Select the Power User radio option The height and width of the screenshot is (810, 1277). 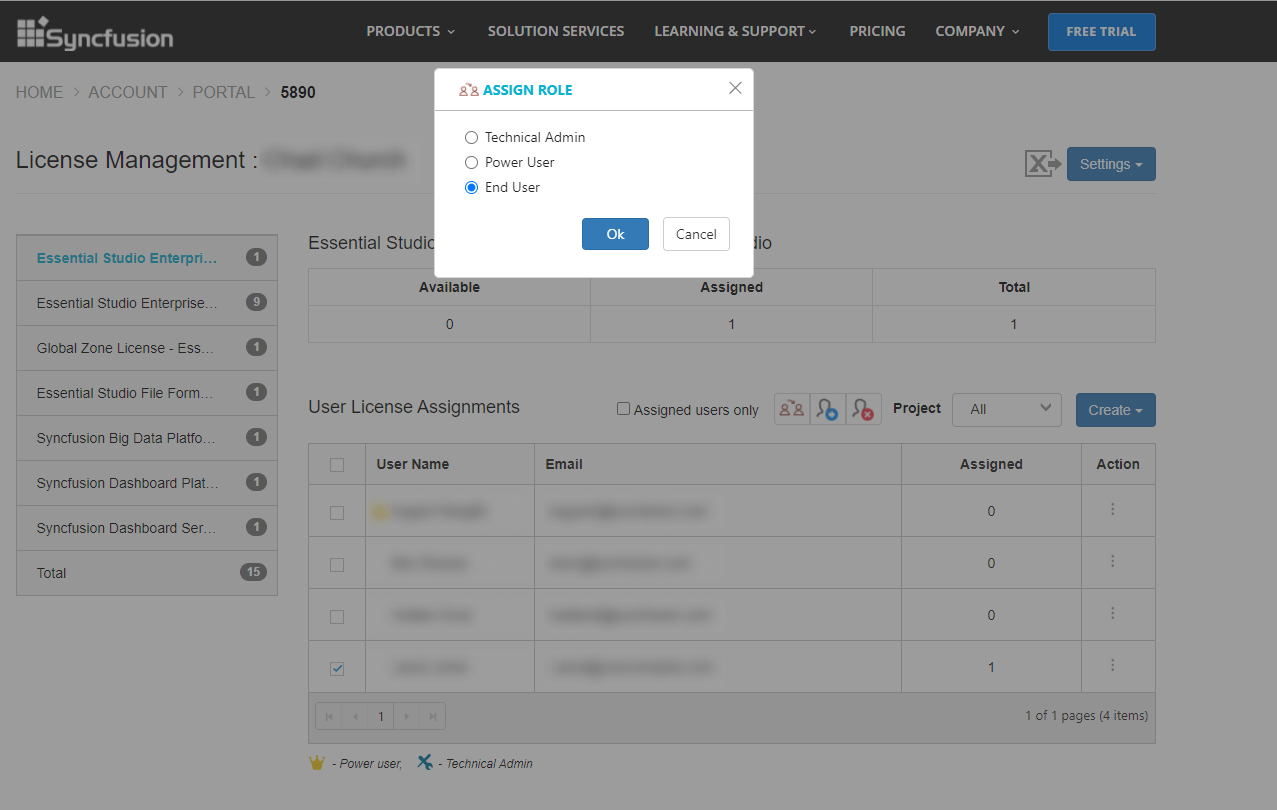tap(471, 162)
